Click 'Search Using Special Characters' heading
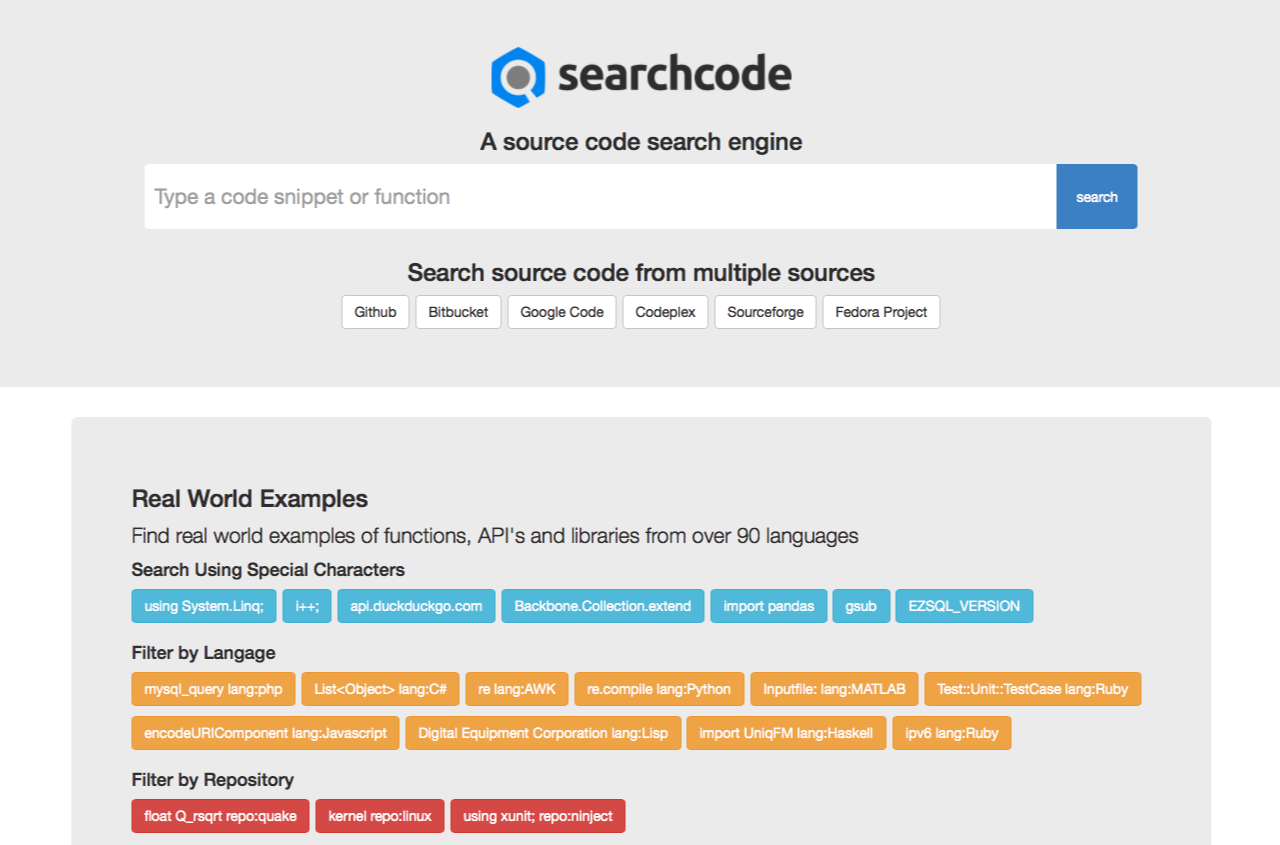Viewport: 1280px width, 845px height. pyautogui.click(x=268, y=570)
